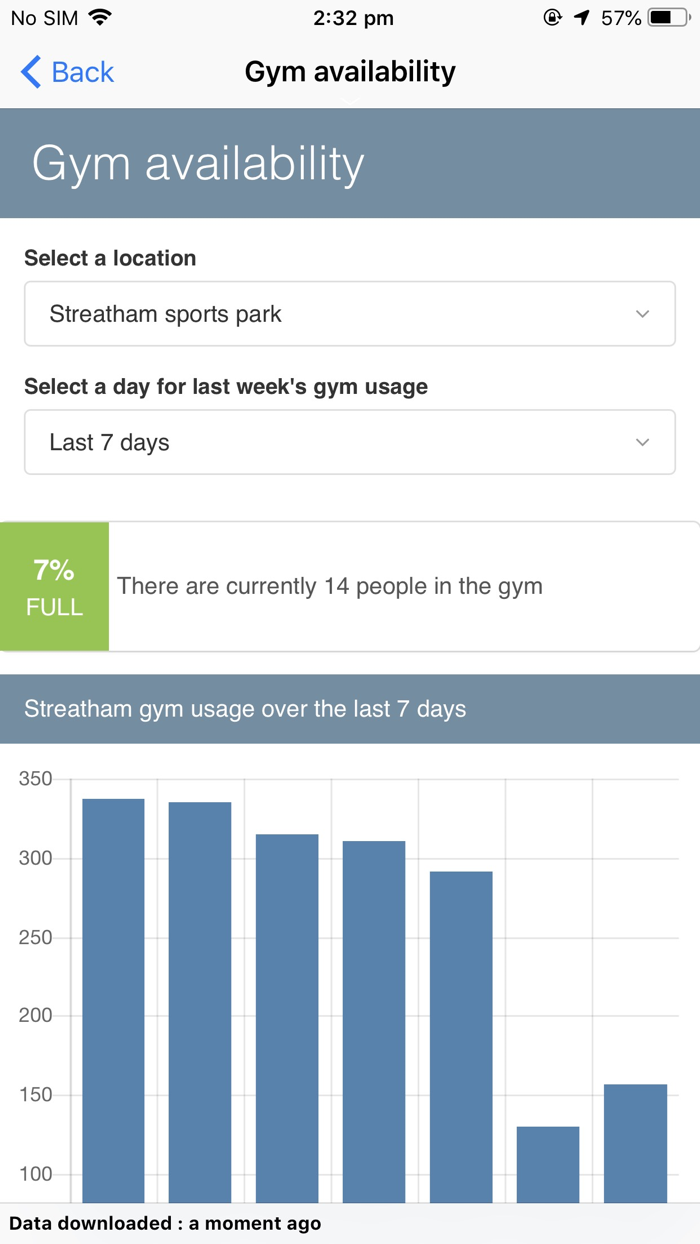Tap the rotation lock status icon

point(552,18)
